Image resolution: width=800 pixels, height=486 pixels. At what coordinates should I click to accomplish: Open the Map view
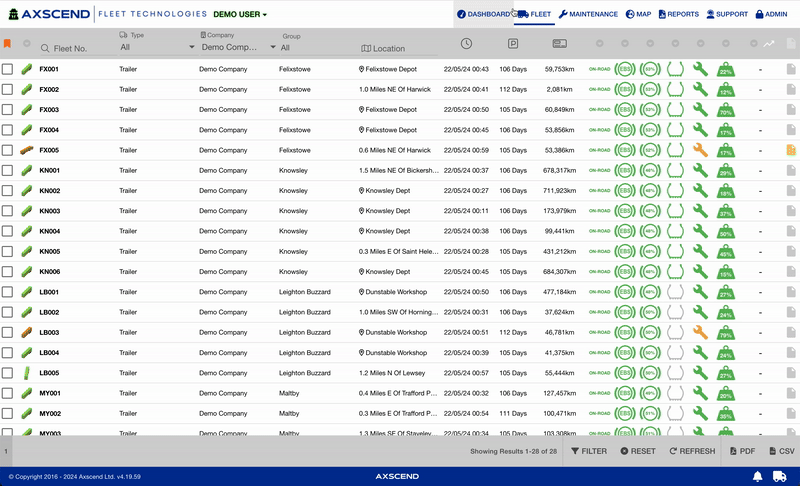pyautogui.click(x=638, y=14)
